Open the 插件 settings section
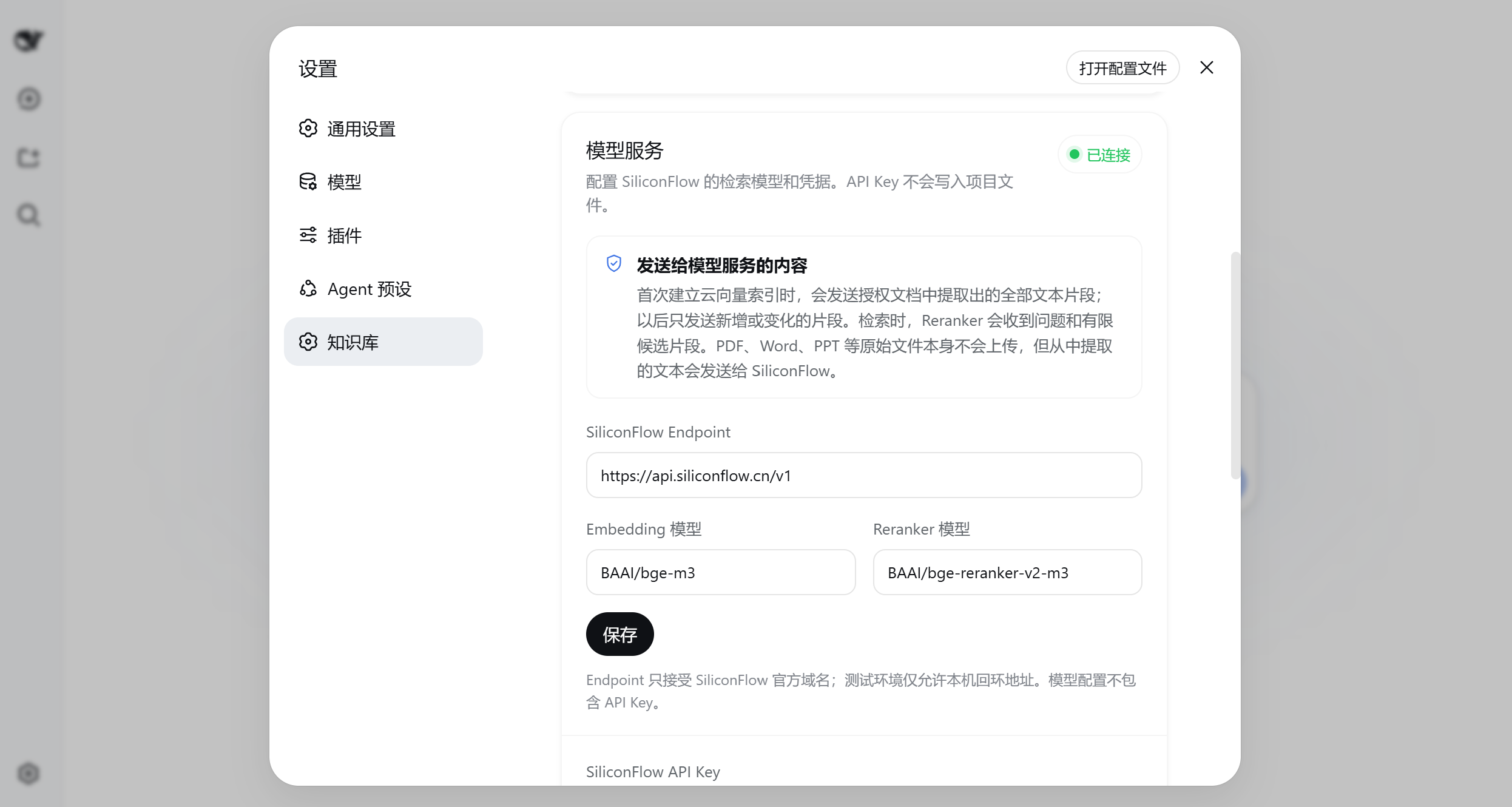The height and width of the screenshot is (807, 1512). [383, 235]
